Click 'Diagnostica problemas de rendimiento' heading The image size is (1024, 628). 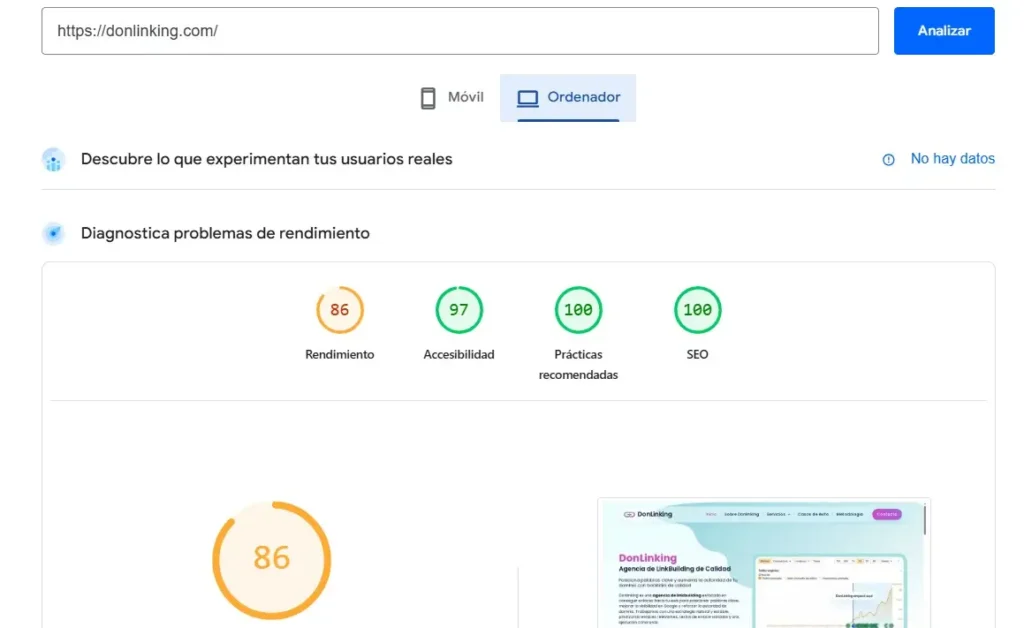225,233
